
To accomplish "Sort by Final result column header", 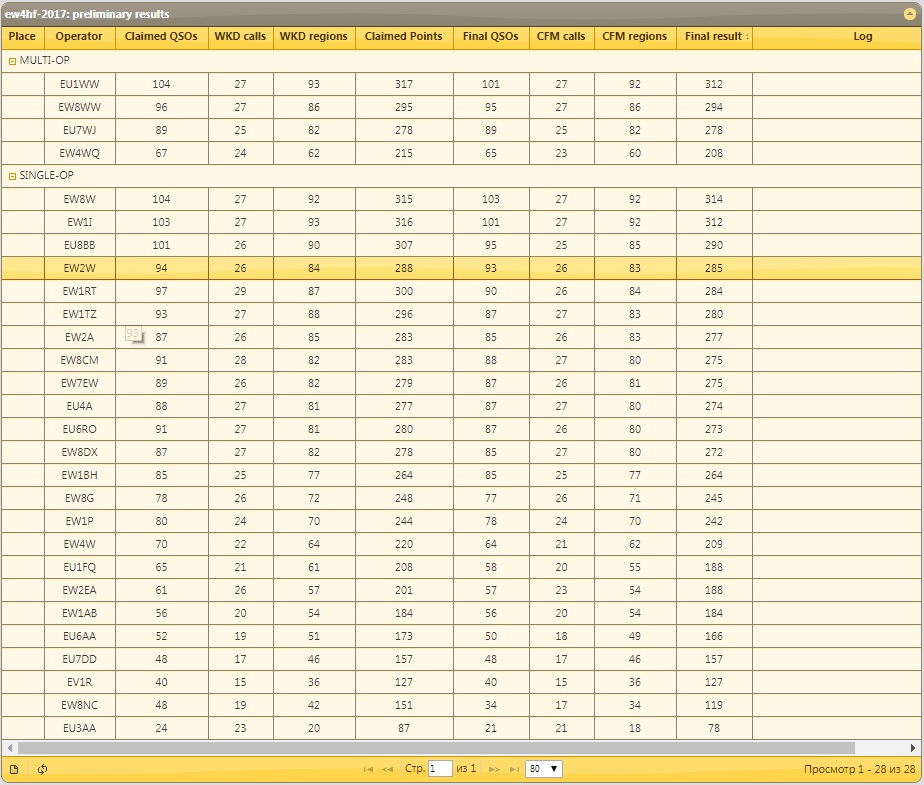I will (713, 37).
